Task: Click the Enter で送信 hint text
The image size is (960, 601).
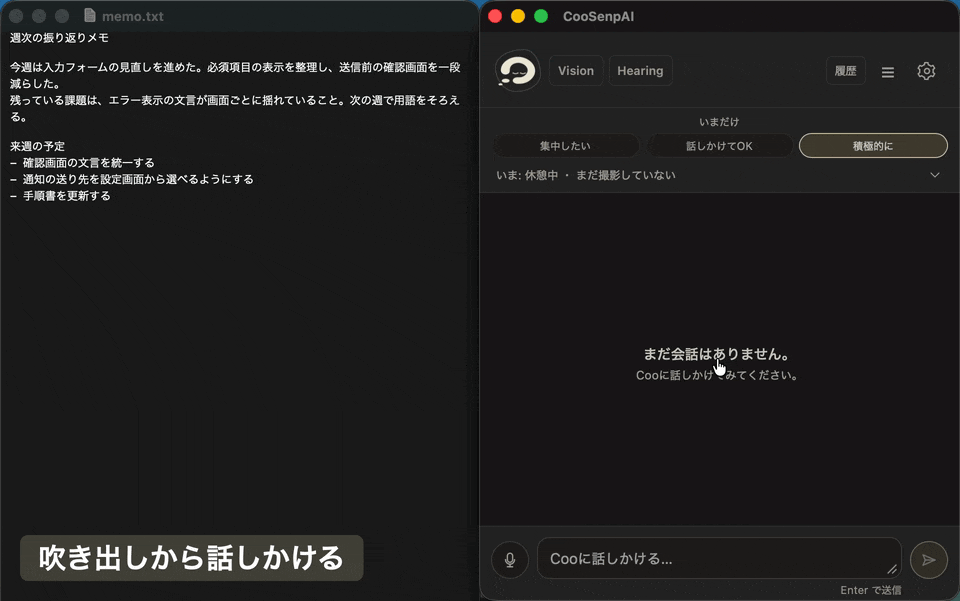Action: 870,590
